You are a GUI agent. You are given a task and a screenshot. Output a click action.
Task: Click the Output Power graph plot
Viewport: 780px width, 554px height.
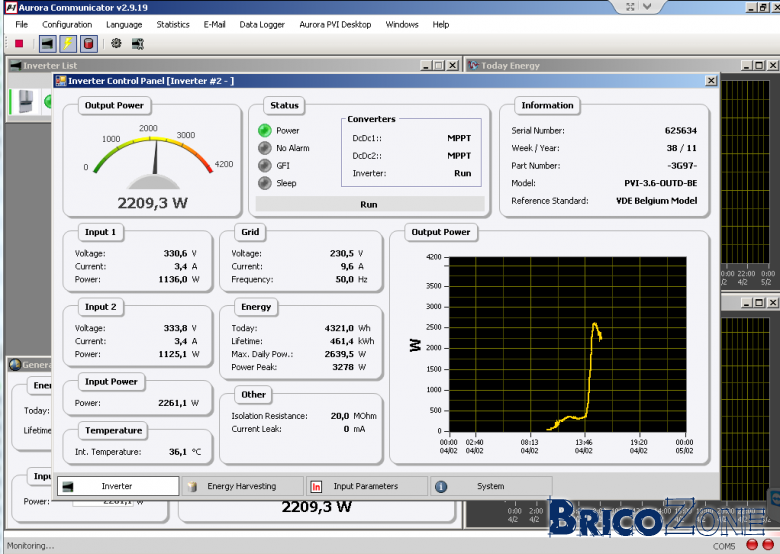(x=568, y=344)
